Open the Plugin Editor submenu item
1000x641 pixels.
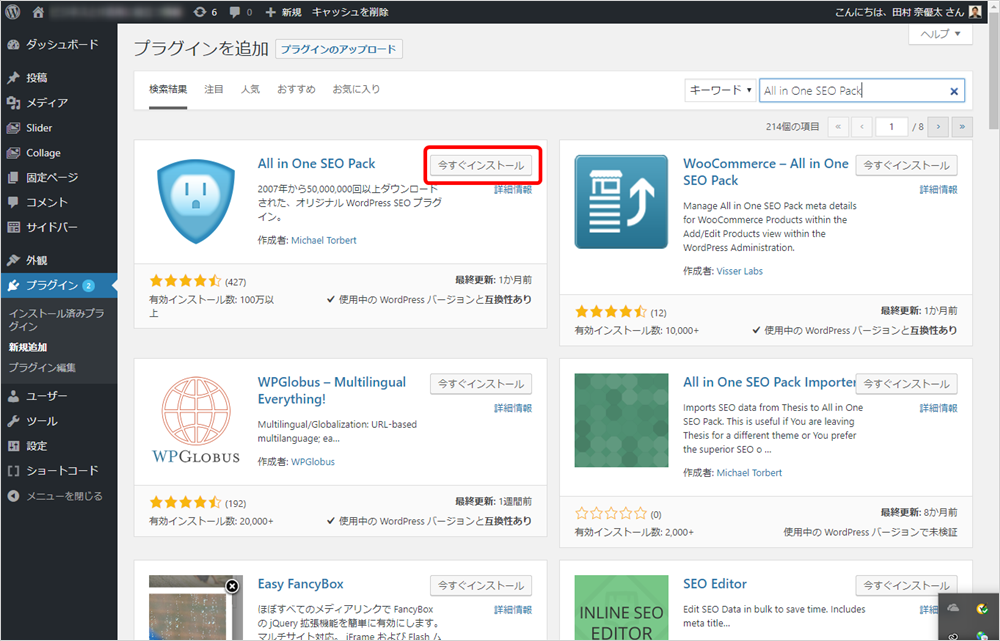[x=42, y=367]
